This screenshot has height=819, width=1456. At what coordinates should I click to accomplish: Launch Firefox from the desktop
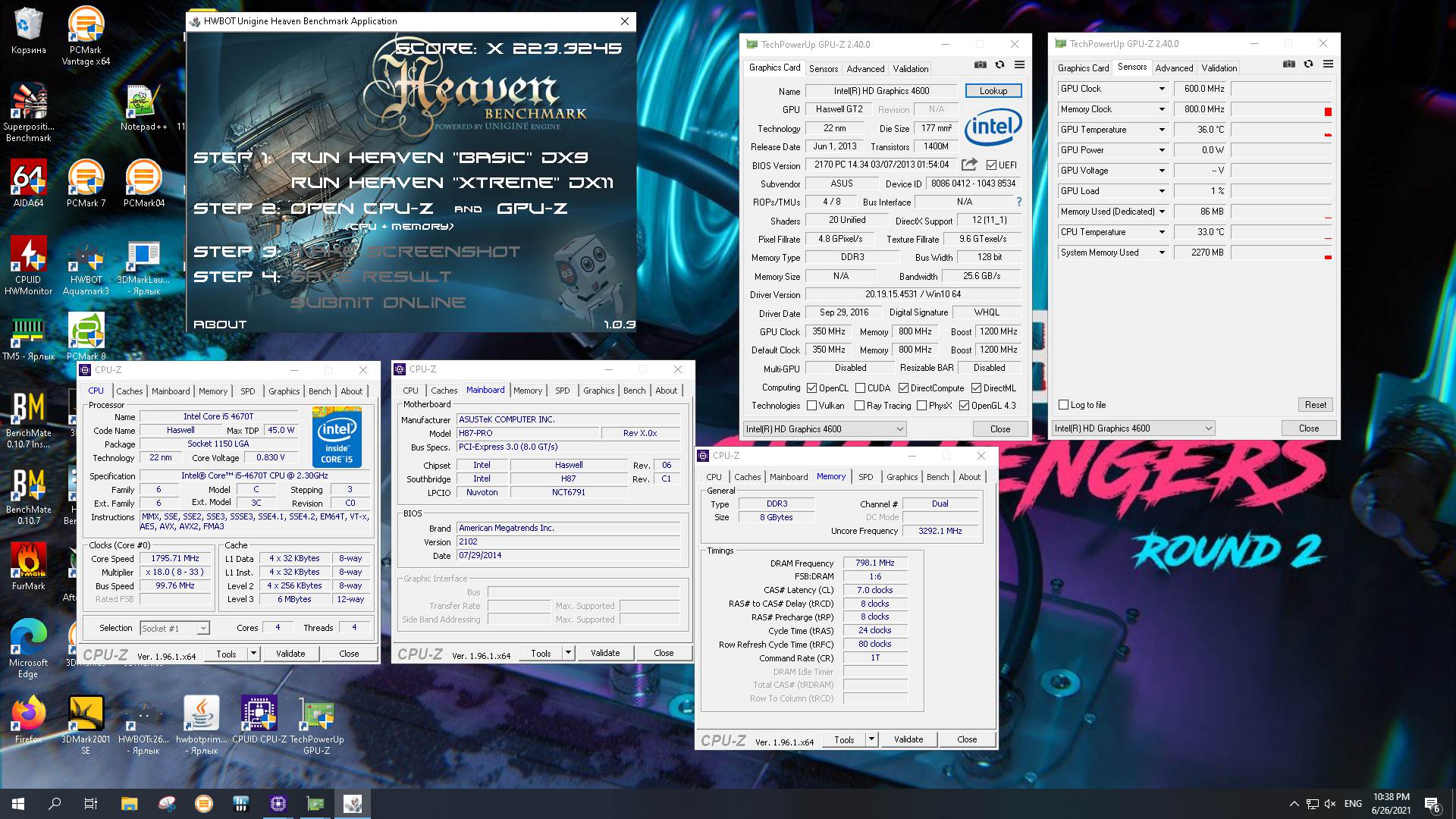(28, 719)
